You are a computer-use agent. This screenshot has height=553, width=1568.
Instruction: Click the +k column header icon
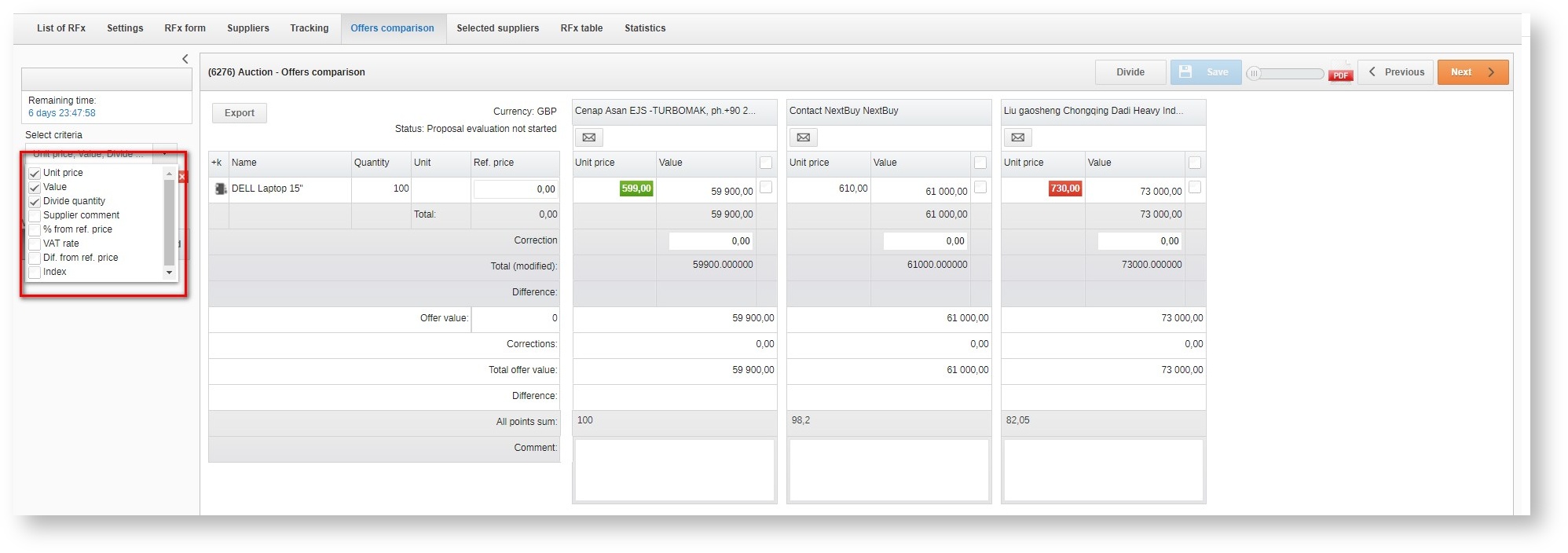tap(217, 163)
